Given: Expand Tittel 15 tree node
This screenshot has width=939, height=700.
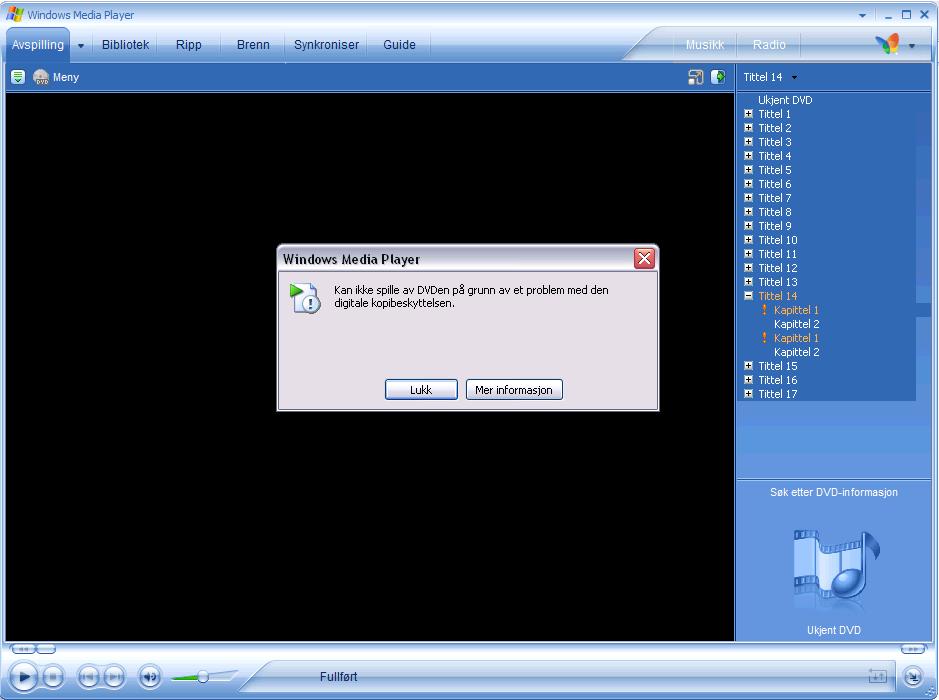Looking at the screenshot, I should coord(748,366).
